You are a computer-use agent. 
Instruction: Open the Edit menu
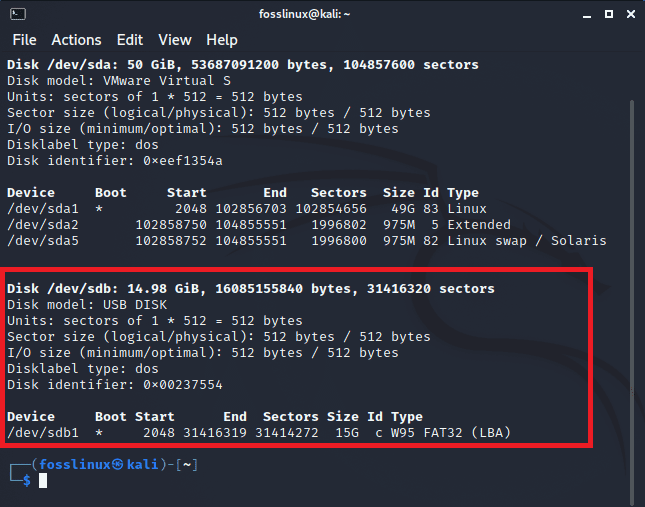(130, 40)
